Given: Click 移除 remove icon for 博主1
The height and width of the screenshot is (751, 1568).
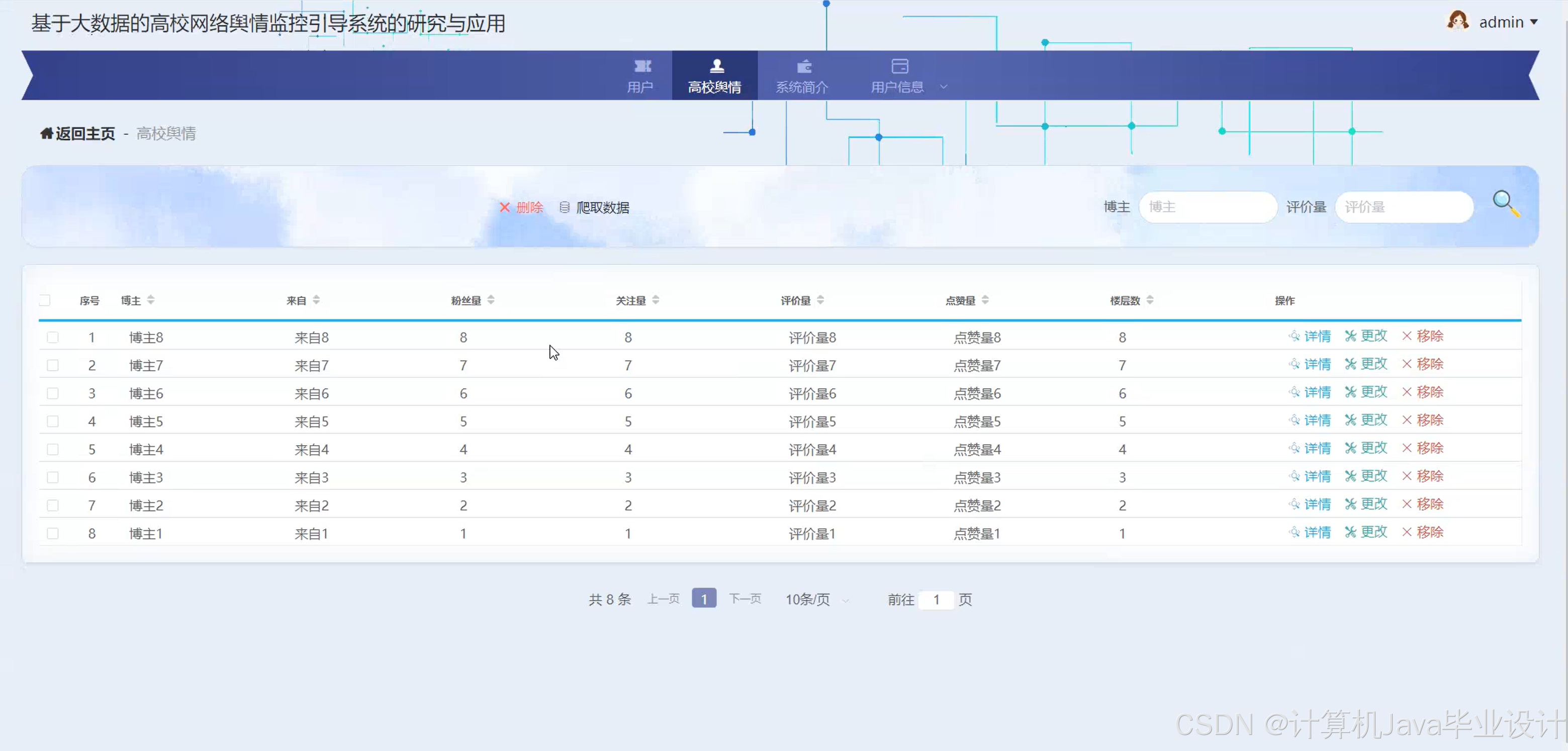Looking at the screenshot, I should tap(1406, 532).
